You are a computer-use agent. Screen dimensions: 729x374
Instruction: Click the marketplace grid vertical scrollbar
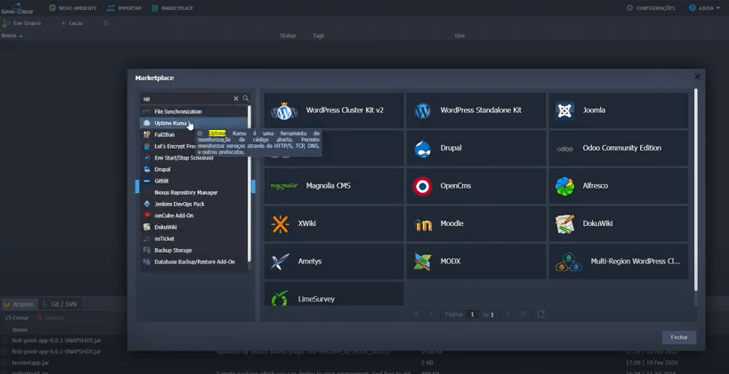(696, 190)
